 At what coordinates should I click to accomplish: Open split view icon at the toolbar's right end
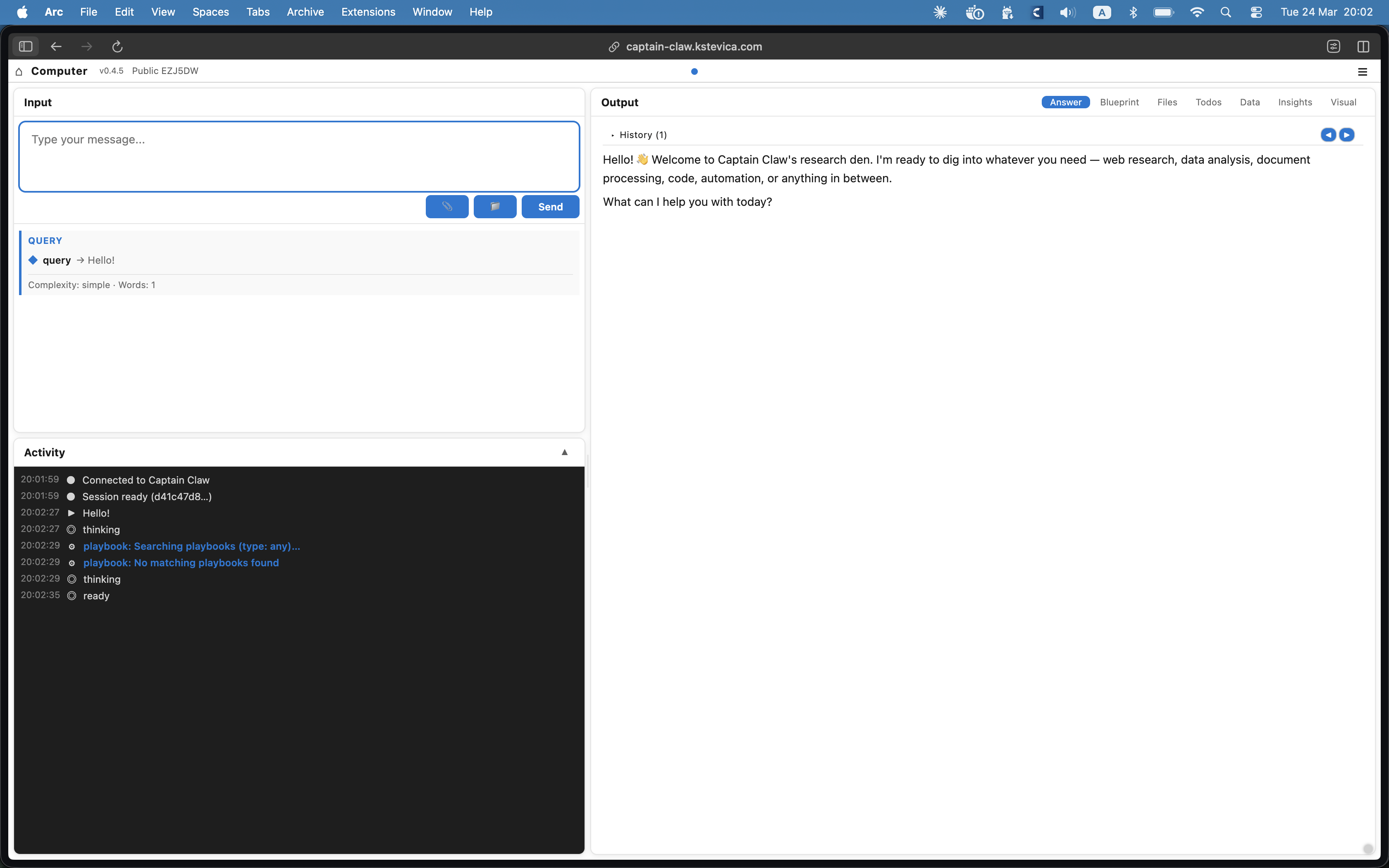coord(1363,46)
